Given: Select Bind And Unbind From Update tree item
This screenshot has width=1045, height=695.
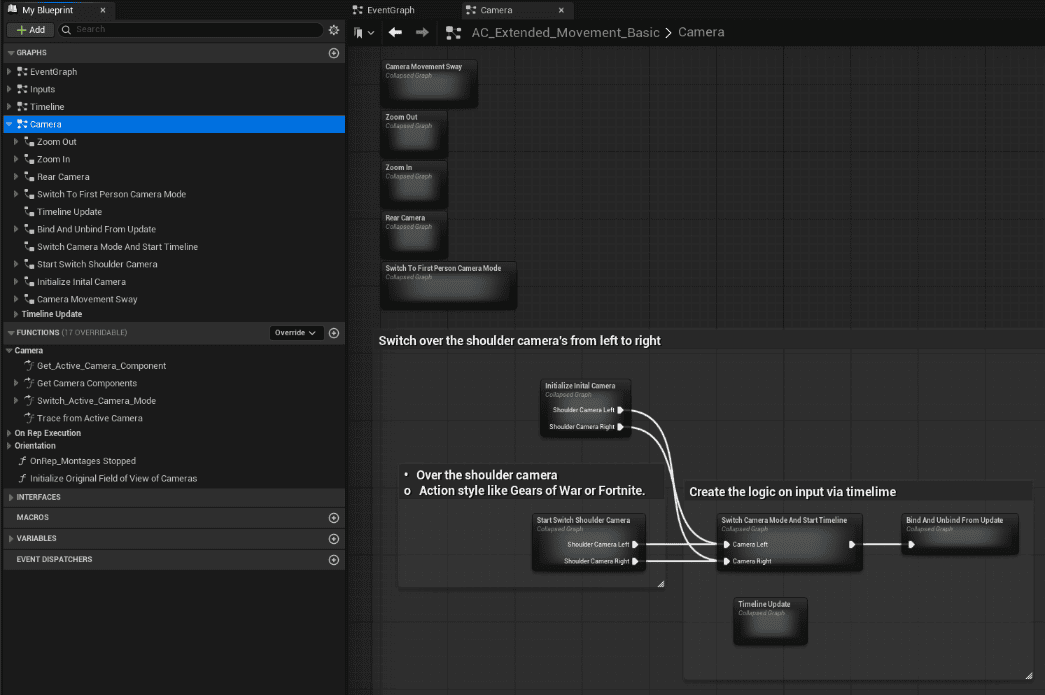Looking at the screenshot, I should (x=96, y=229).
